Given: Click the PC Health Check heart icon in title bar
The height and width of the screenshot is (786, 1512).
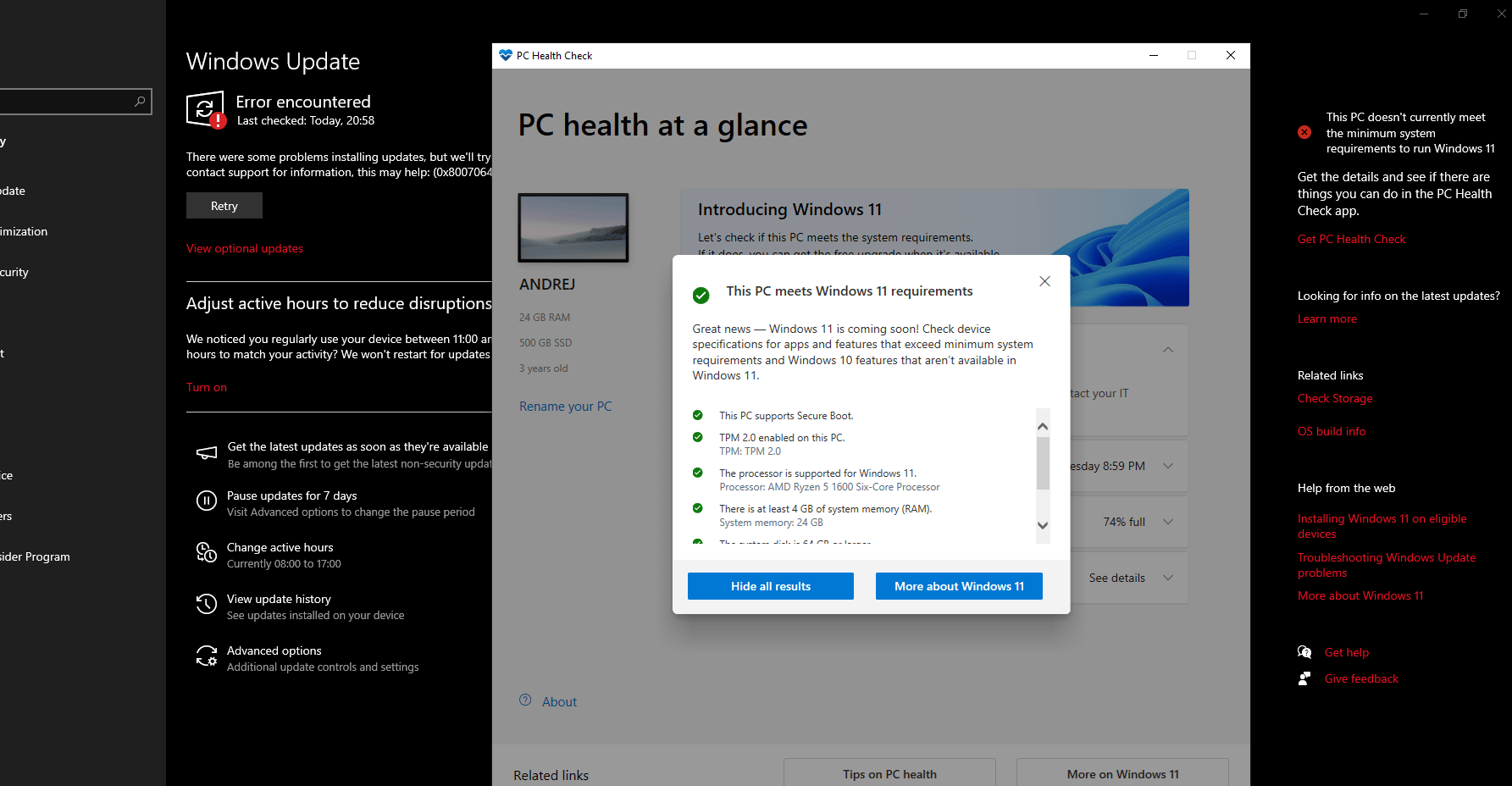Looking at the screenshot, I should pos(506,55).
